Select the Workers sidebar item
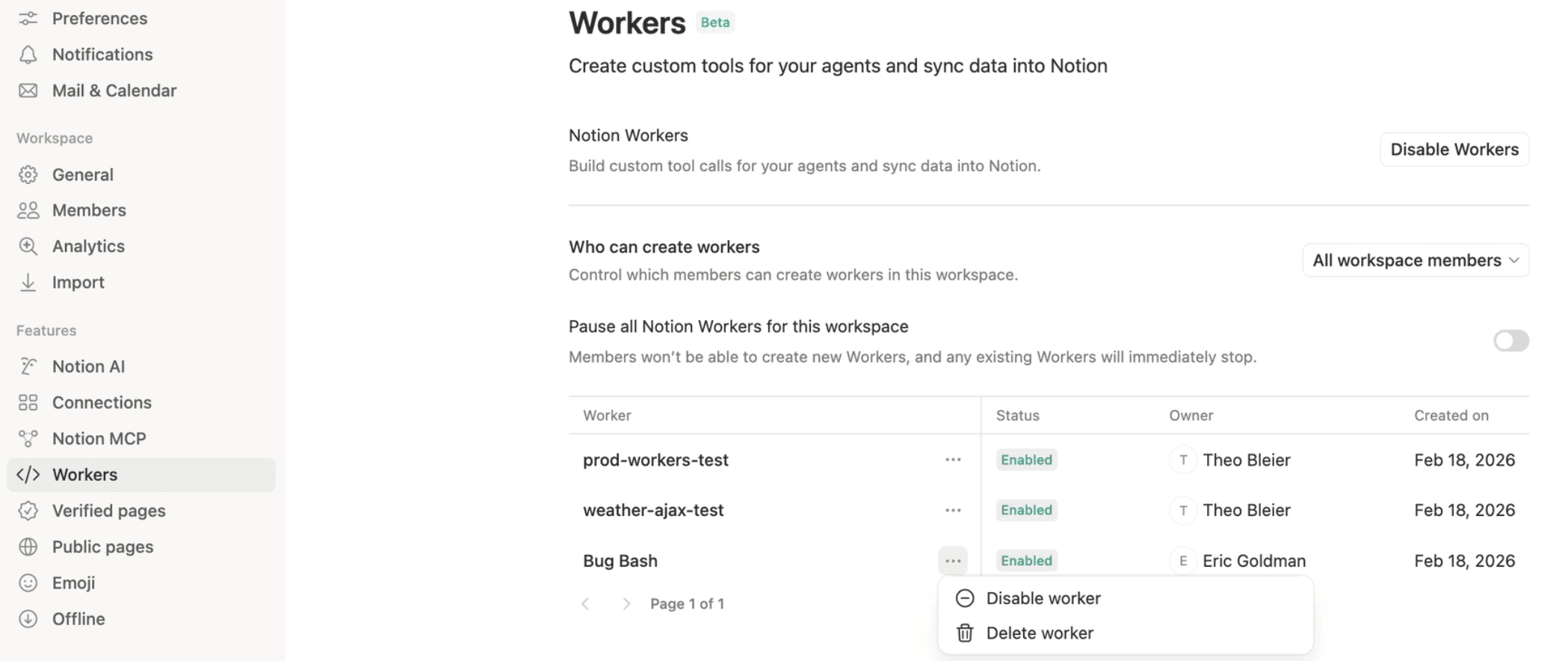This screenshot has width=1568, height=661. 141,475
